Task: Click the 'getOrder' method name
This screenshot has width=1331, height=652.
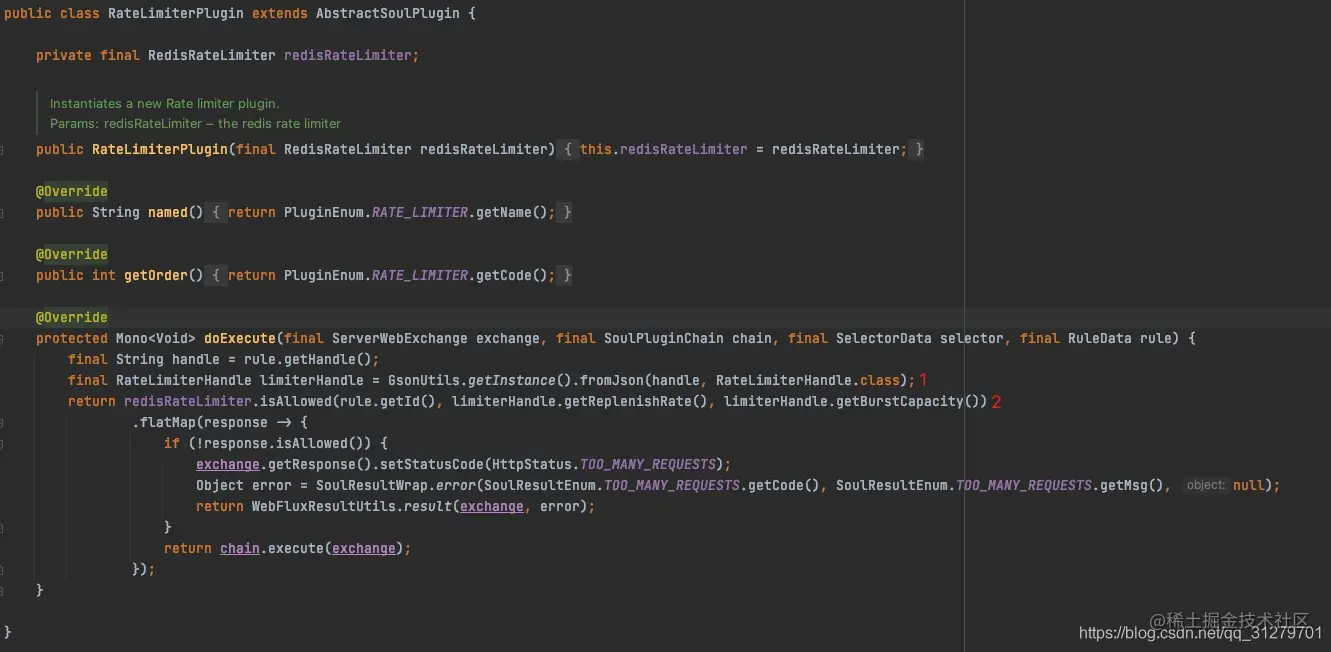Action: tap(156, 275)
